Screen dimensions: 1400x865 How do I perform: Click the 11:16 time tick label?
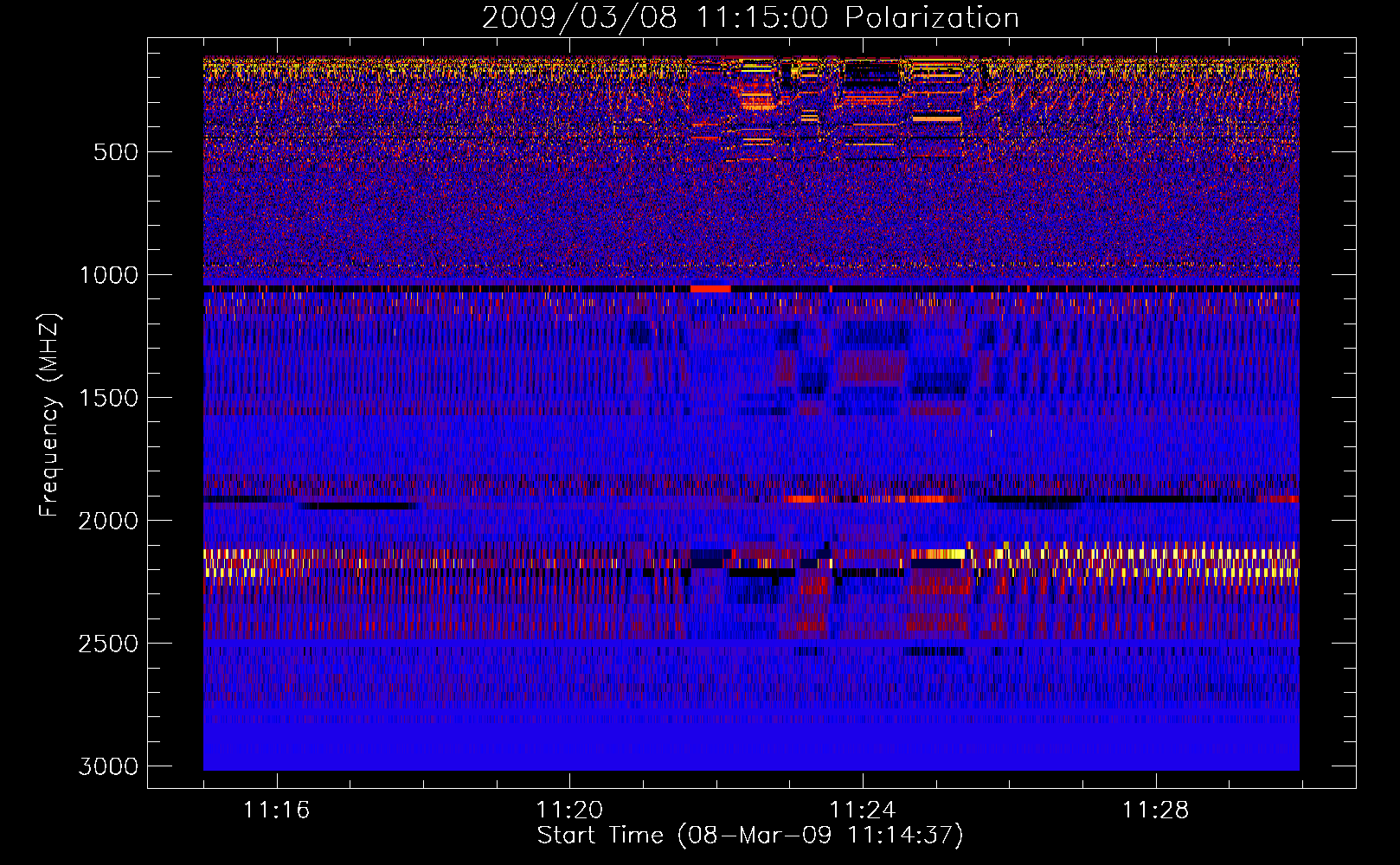coord(276,811)
